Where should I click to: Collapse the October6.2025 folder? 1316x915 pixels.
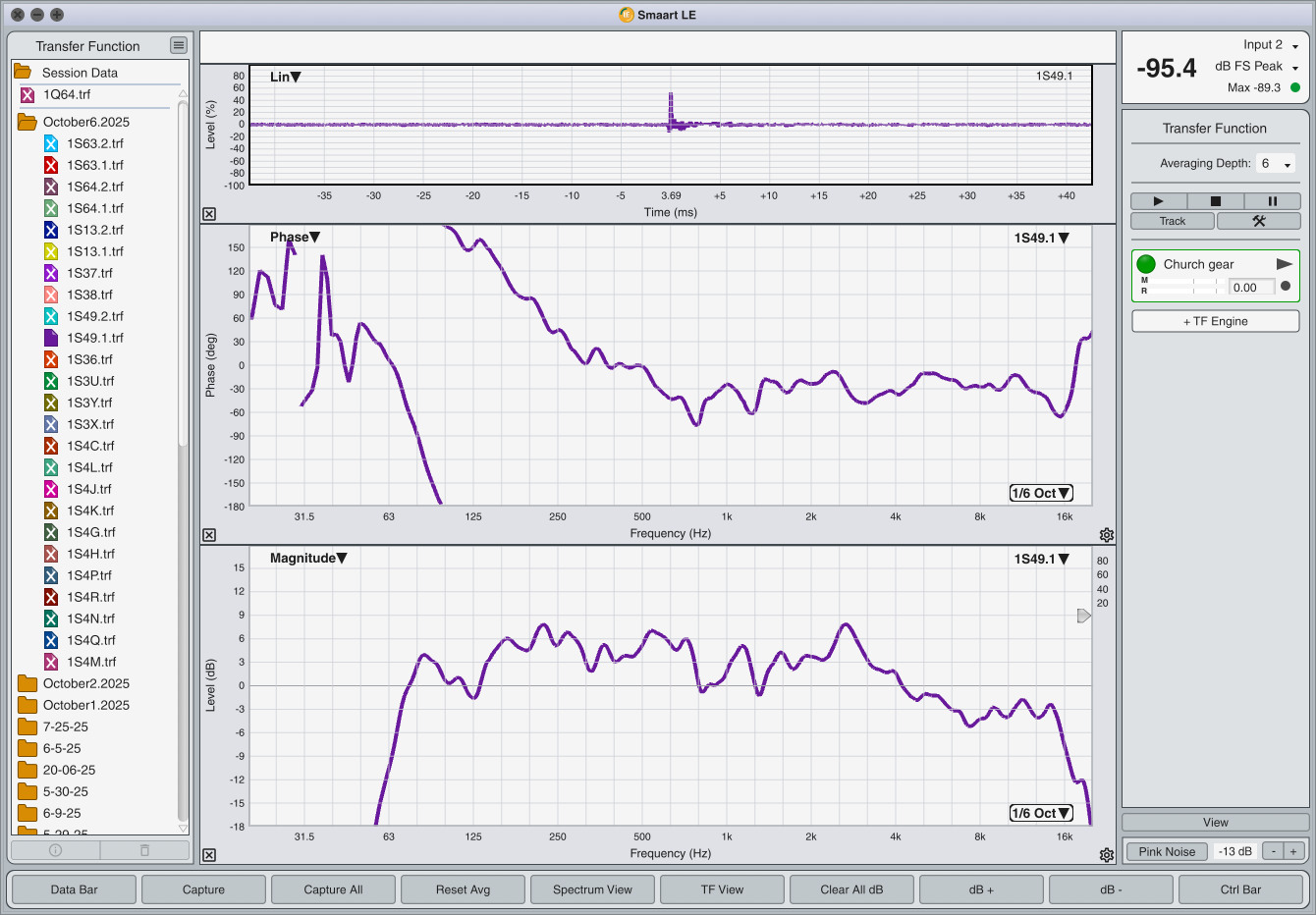point(27,122)
